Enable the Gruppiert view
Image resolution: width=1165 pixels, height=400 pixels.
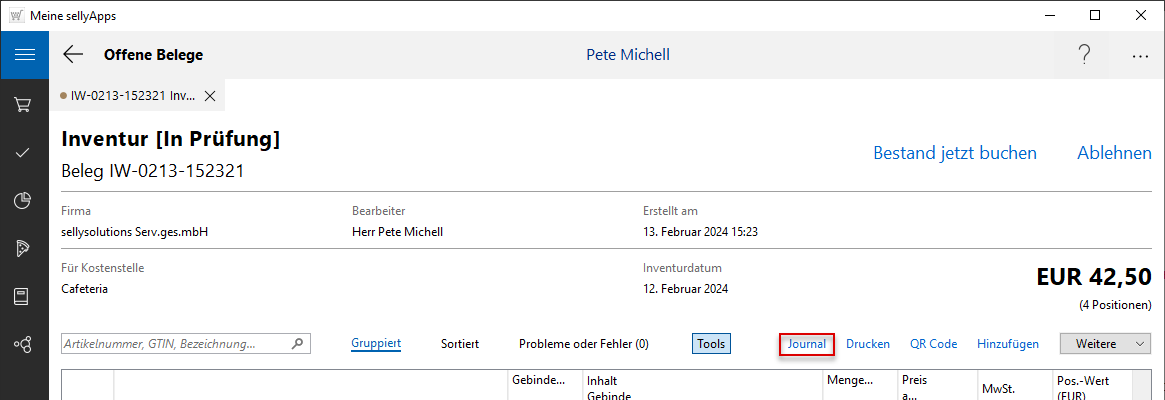click(x=376, y=344)
